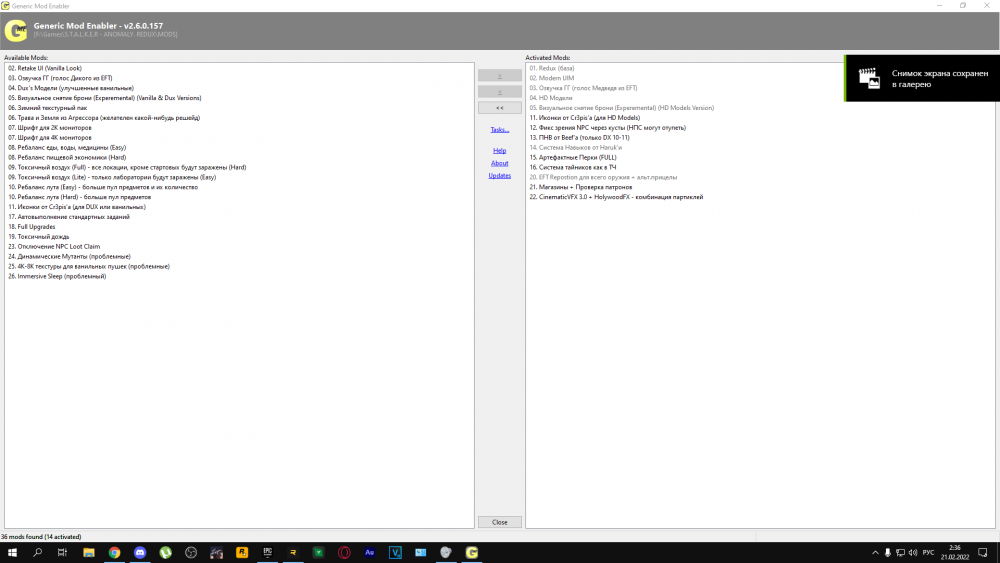Show hidden system tray icons

pos(875,552)
